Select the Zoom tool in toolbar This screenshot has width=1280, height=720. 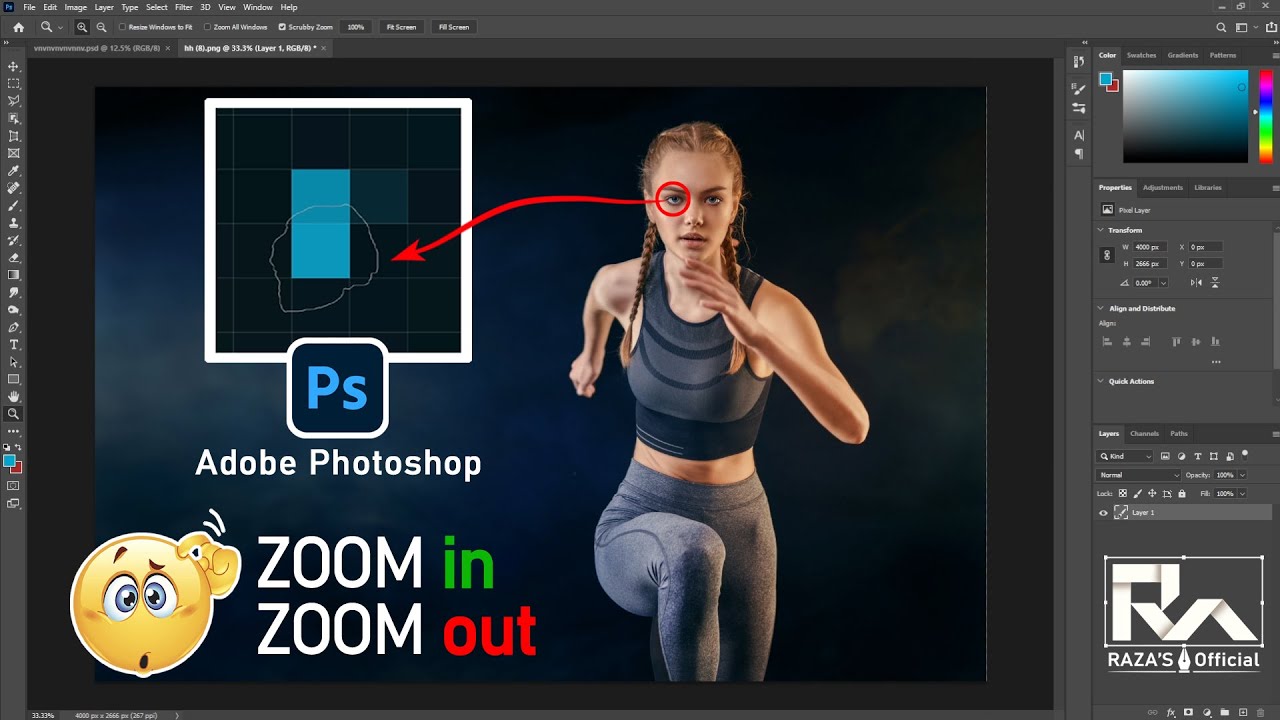click(x=14, y=413)
